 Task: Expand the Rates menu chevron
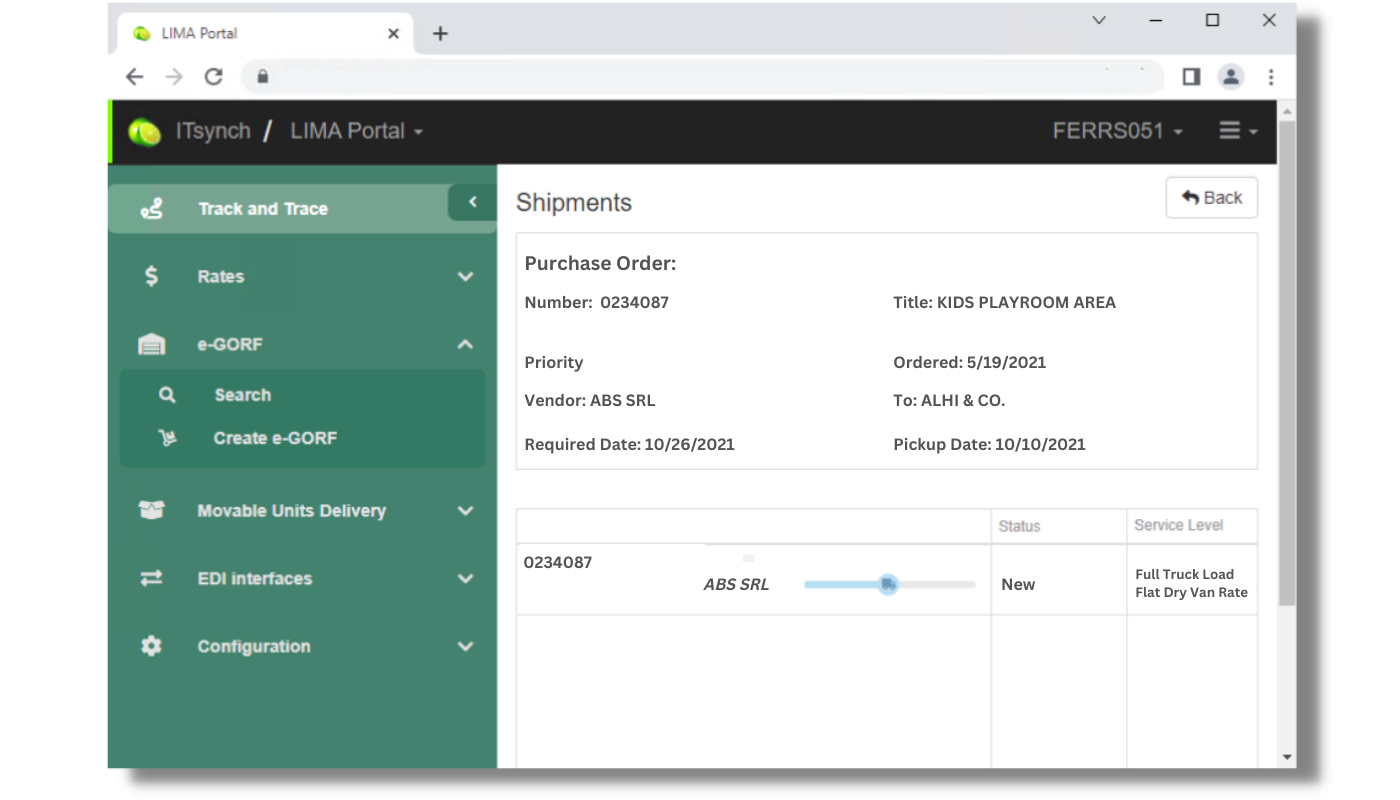(465, 277)
